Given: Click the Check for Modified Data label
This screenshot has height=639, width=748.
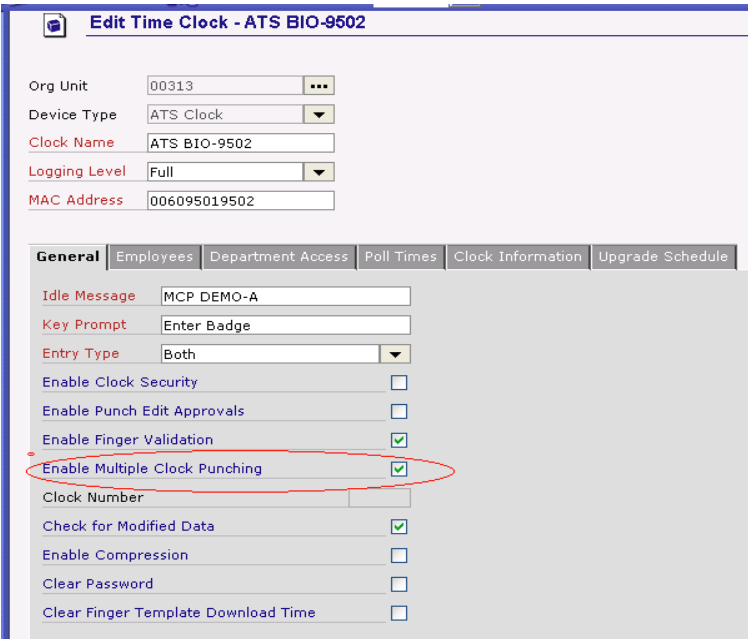Looking at the screenshot, I should pyautogui.click(x=128, y=526).
